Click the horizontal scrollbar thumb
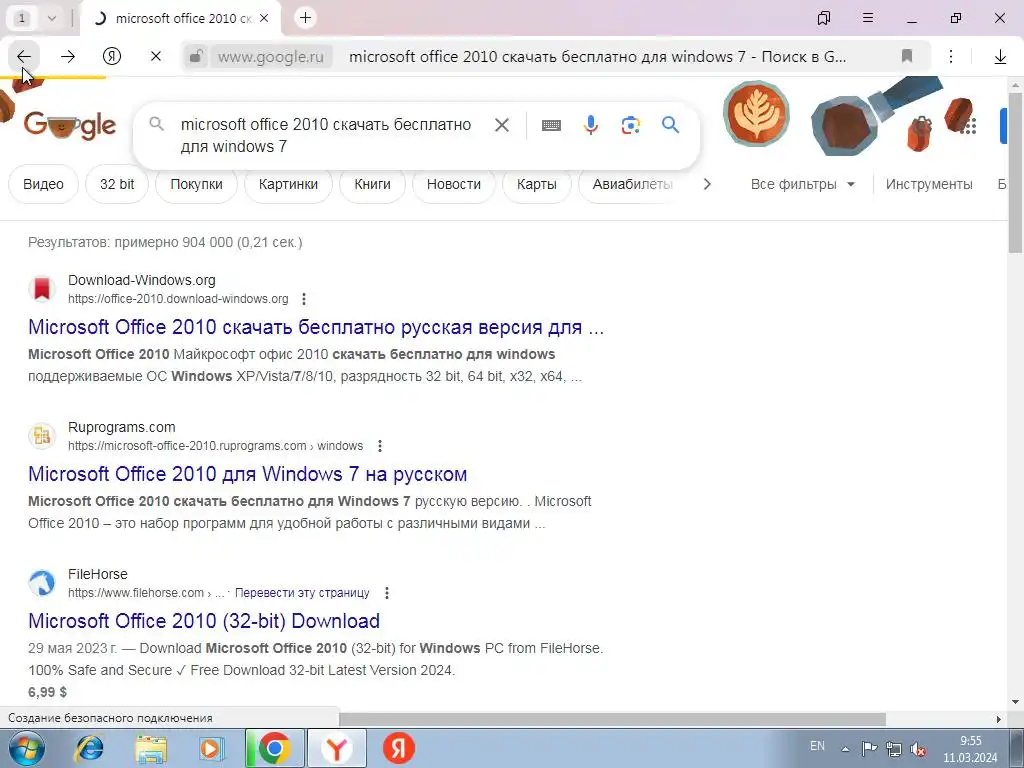This screenshot has height=768, width=1024. tap(612, 719)
